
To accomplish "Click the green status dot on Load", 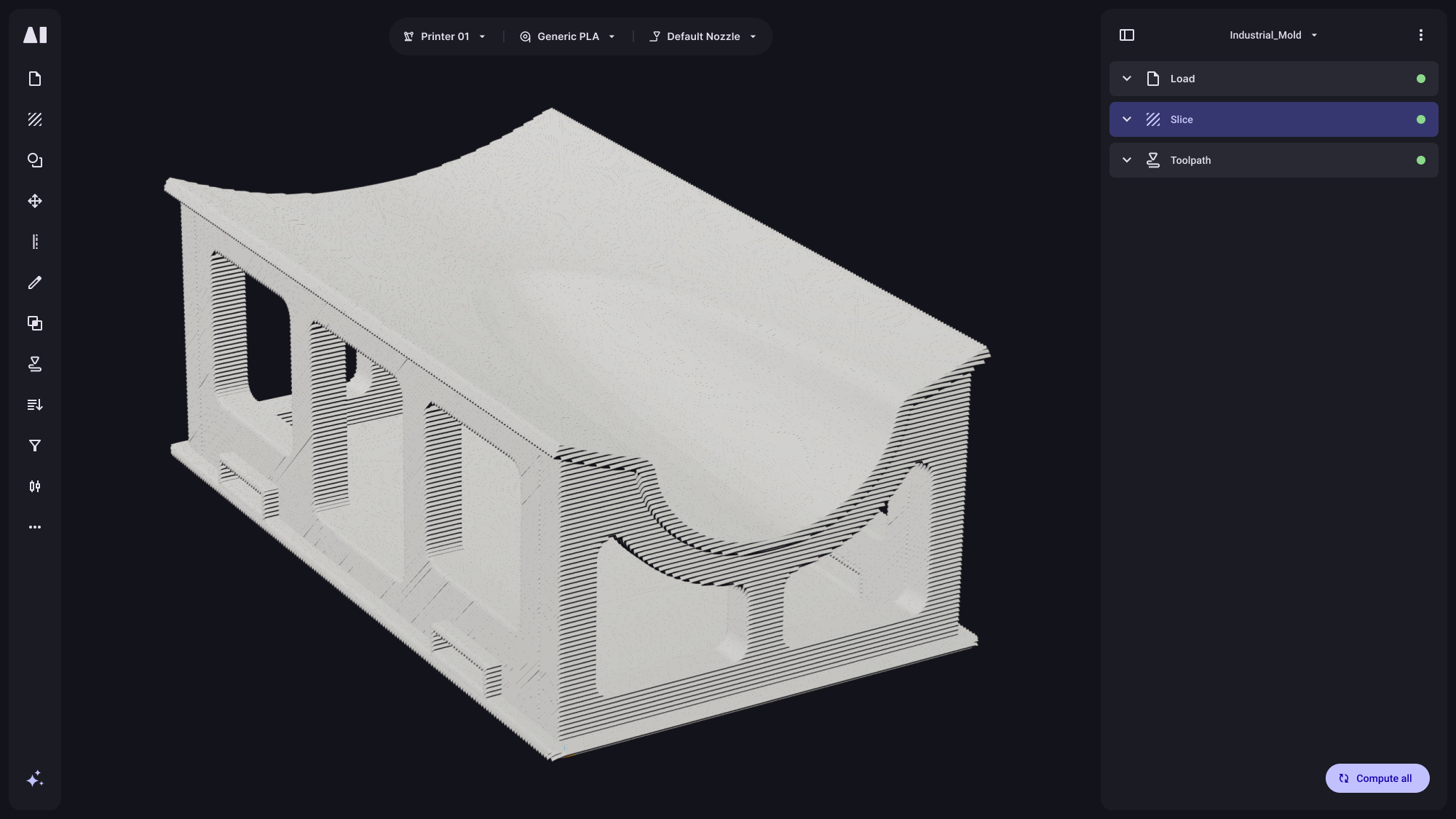I will (x=1420, y=79).
